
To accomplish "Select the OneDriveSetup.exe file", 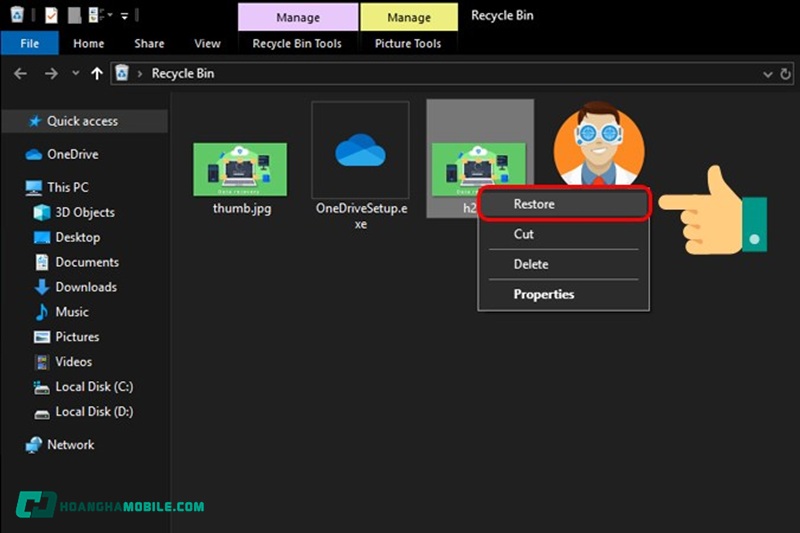I will [360, 150].
